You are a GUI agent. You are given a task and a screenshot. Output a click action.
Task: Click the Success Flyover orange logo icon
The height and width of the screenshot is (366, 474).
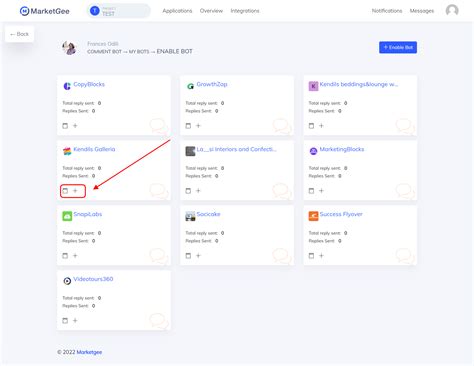pos(313,216)
